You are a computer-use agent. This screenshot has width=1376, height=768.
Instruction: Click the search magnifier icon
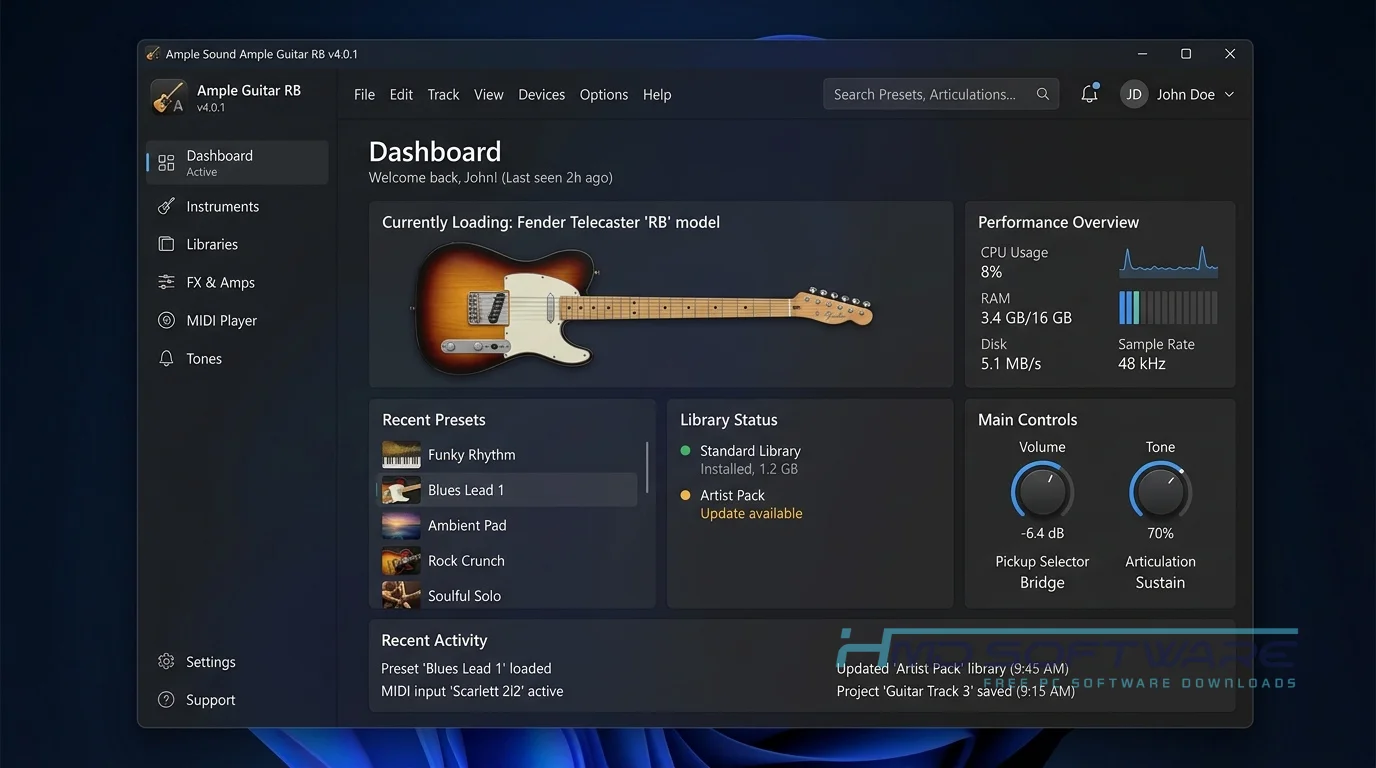click(x=1043, y=94)
